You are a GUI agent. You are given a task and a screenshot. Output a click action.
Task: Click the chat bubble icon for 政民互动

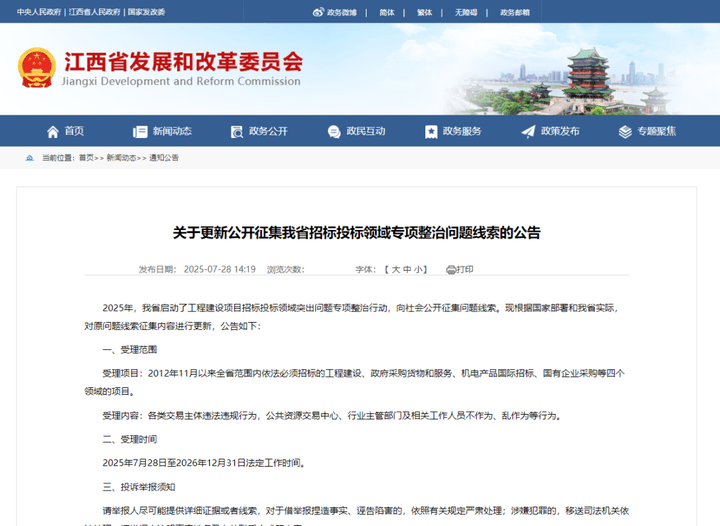coord(334,132)
